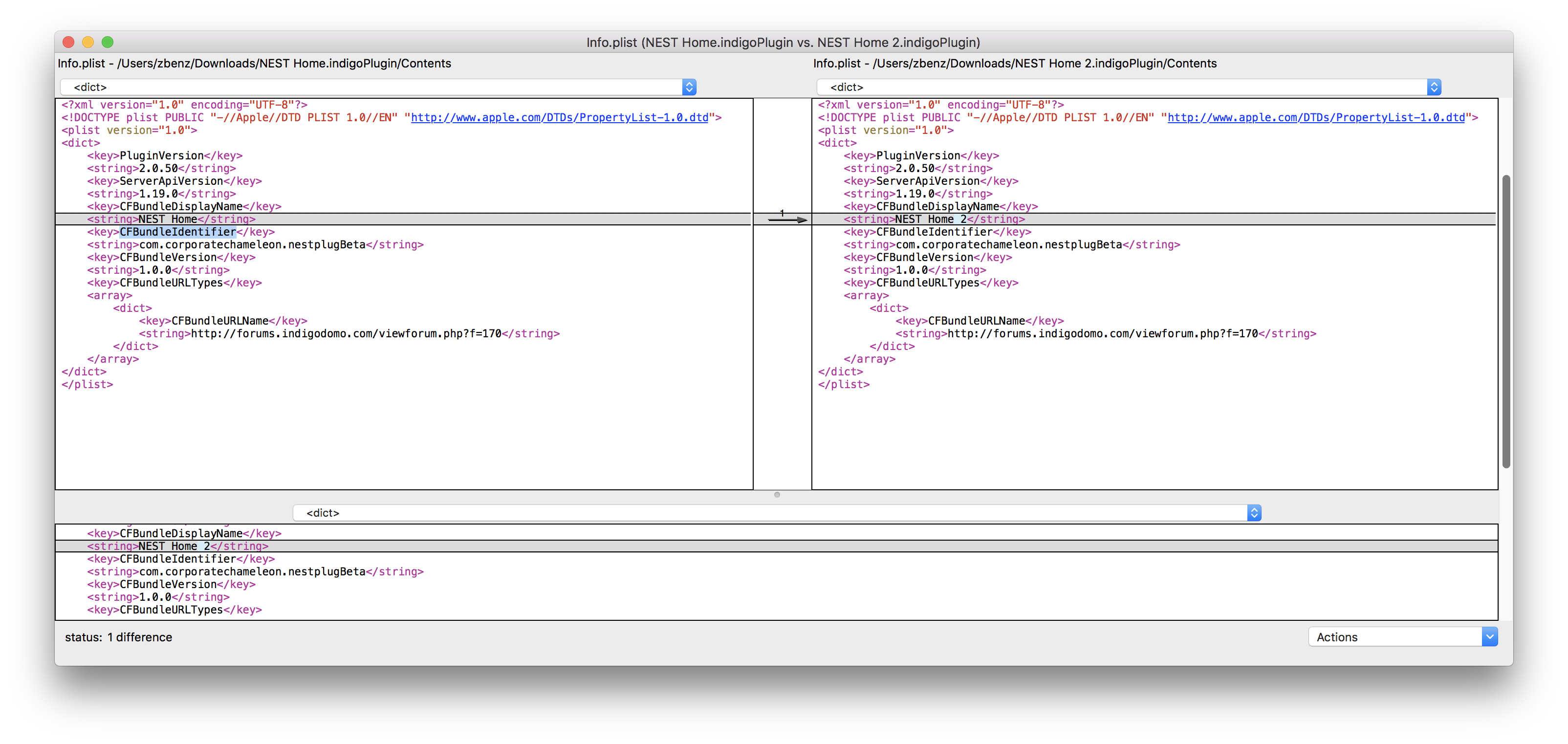Click the right pane forums.indigodomo.com URL string
The height and width of the screenshot is (744, 1568).
point(1106,334)
